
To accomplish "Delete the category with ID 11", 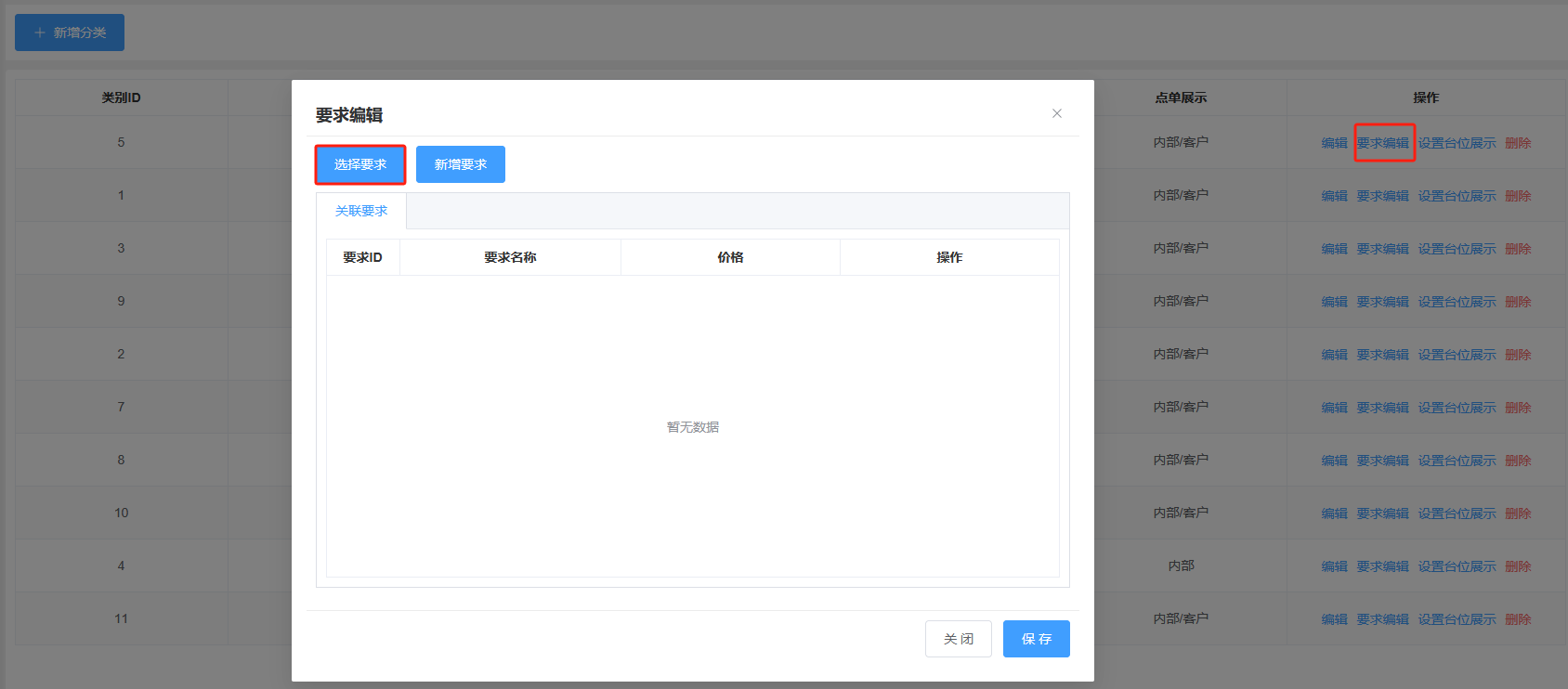I will coord(1518,619).
